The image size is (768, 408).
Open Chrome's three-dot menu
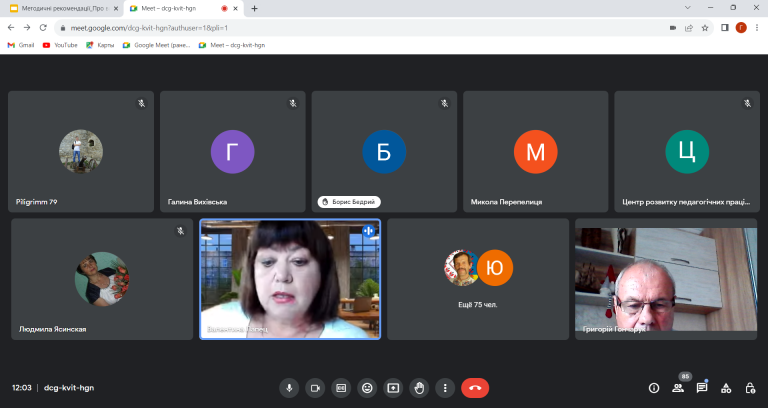[x=757, y=28]
